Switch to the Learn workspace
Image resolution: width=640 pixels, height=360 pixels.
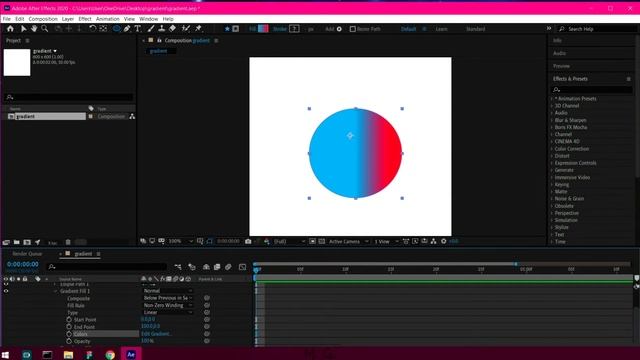(x=441, y=29)
